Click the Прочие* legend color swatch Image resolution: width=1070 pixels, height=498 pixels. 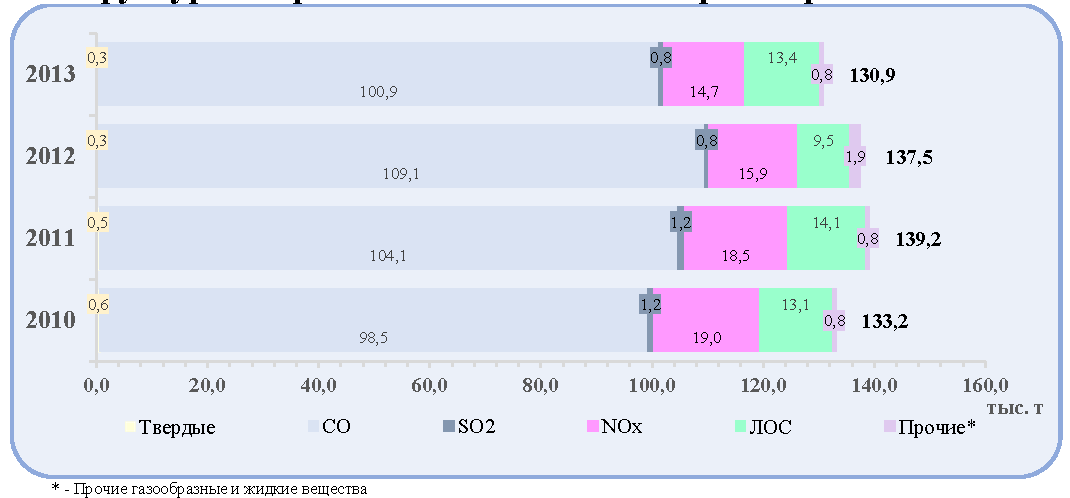[x=889, y=427]
